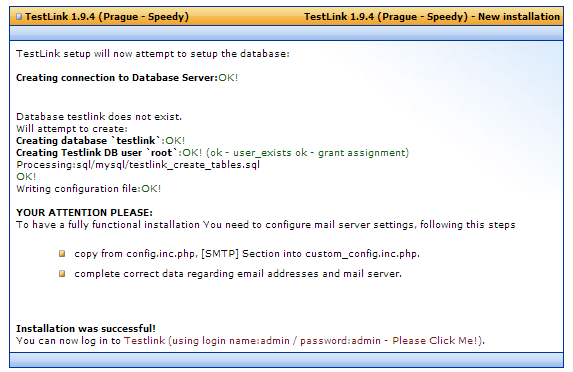Click the 'TestLink 1.9.4 (Prague - Speedy)' left header title
This screenshot has height=372, width=573.
coord(107,17)
